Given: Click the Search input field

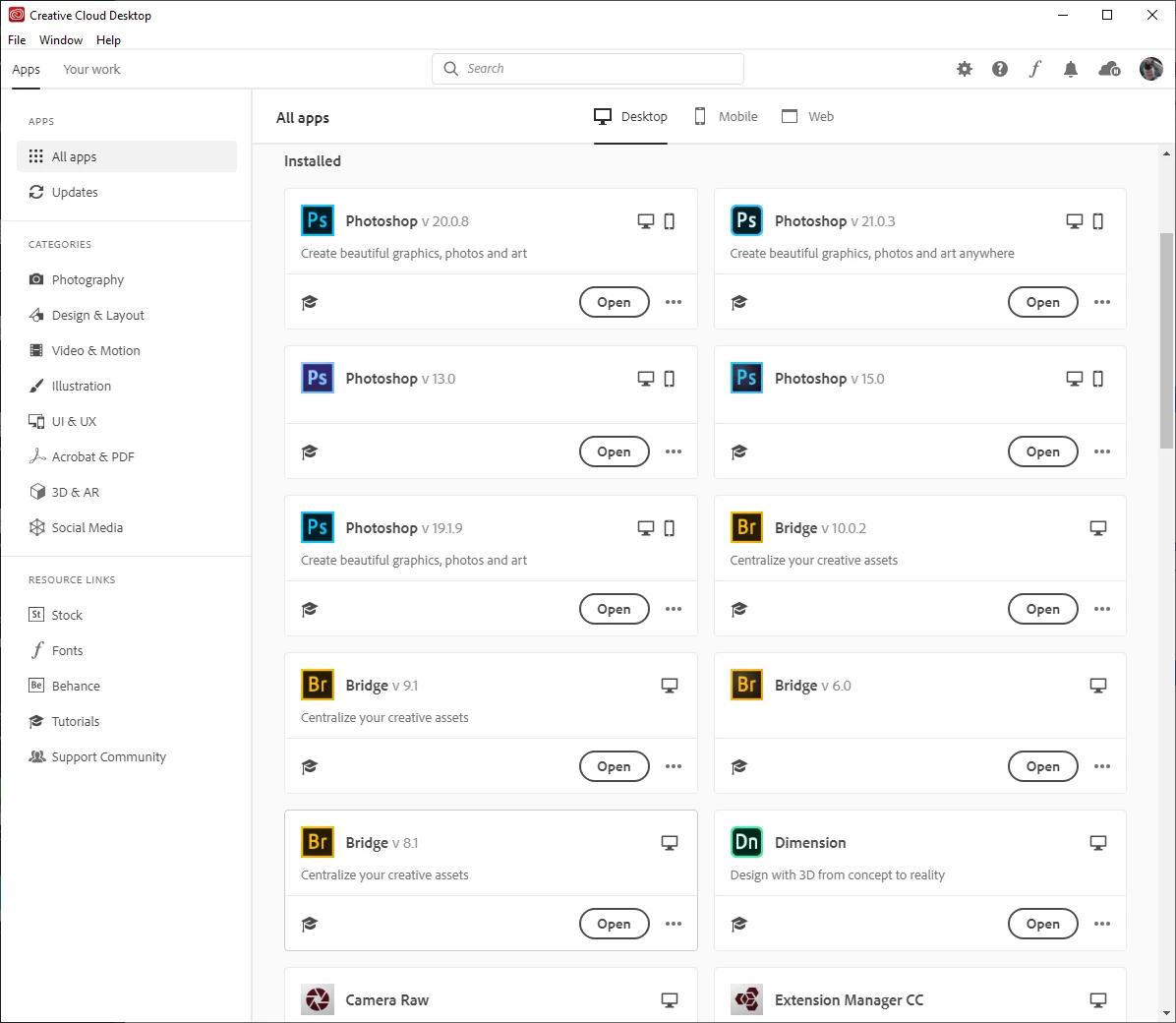Looking at the screenshot, I should coord(588,69).
